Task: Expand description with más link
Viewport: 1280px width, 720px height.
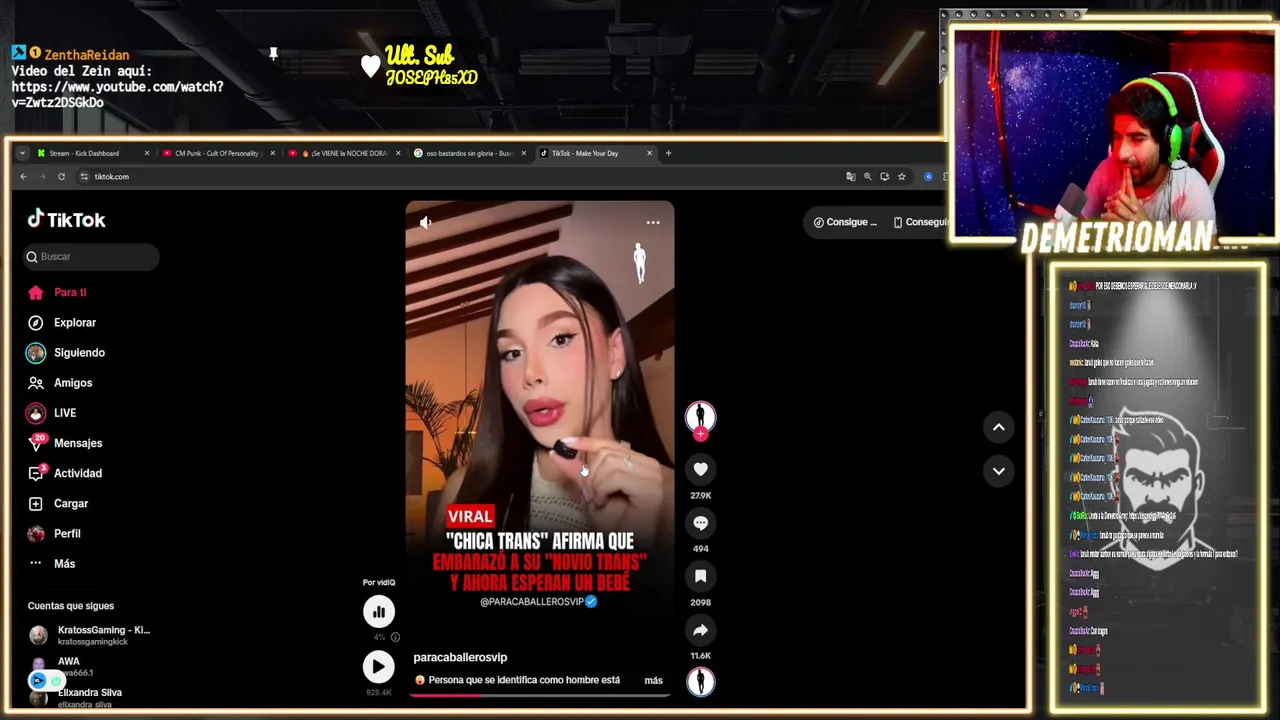Action: point(653,680)
